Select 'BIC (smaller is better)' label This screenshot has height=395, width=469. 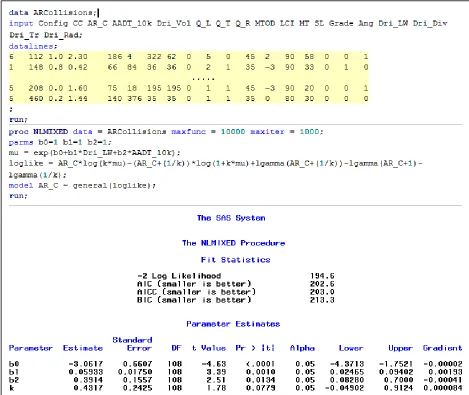click(194, 300)
